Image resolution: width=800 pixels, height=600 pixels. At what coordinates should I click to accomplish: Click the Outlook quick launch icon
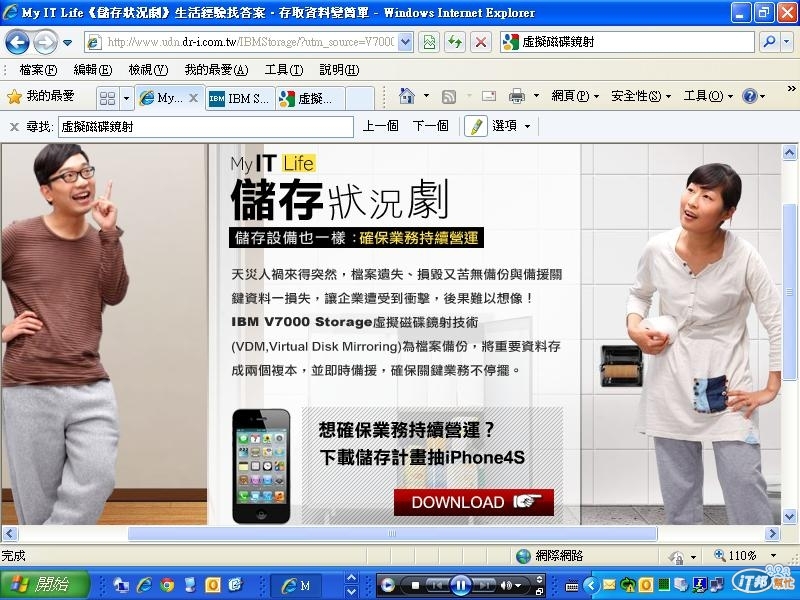coord(212,585)
